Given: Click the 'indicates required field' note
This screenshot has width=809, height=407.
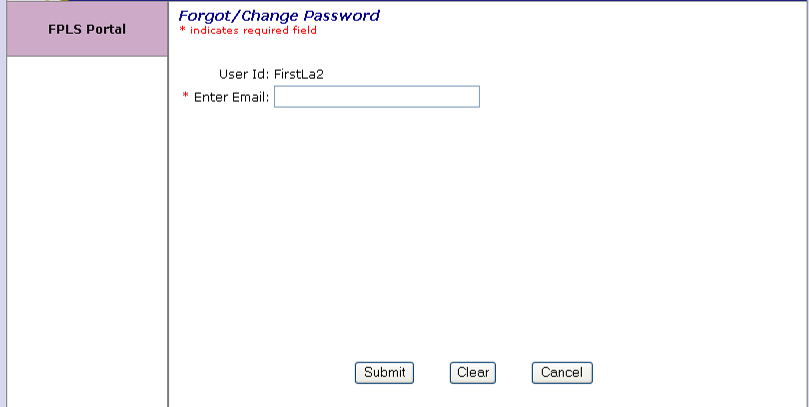Looking at the screenshot, I should coord(252,31).
